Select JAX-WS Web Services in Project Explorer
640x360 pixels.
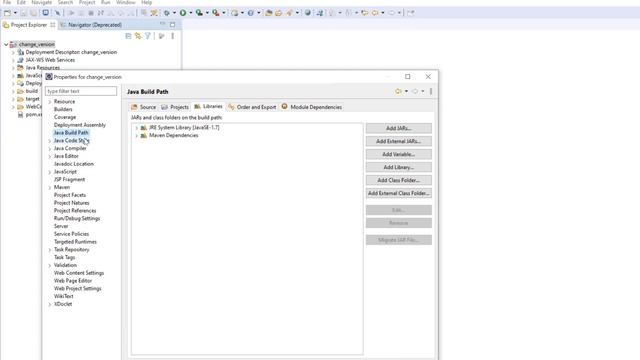(x=50, y=60)
